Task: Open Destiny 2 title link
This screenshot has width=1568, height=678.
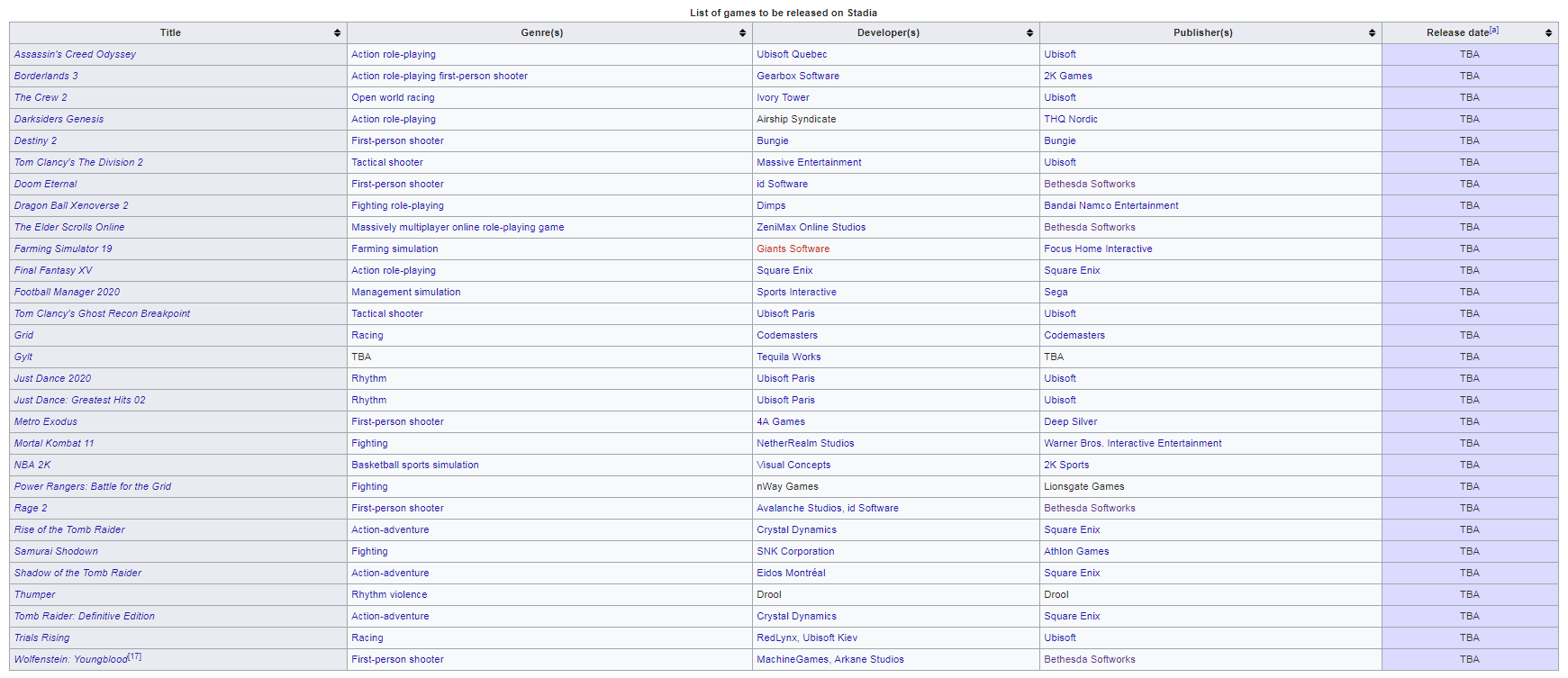Action: 35,140
